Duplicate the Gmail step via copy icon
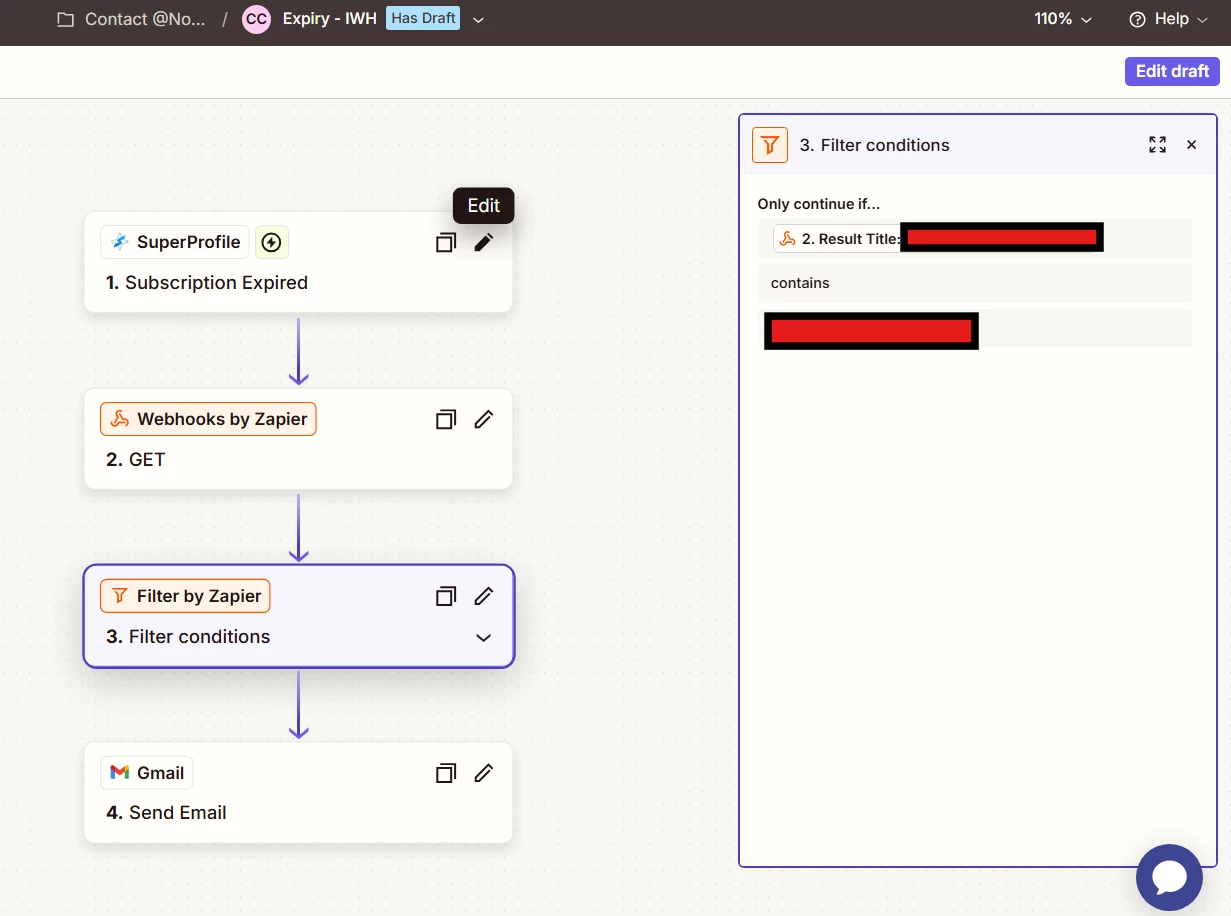The width and height of the screenshot is (1231, 916). (x=446, y=773)
